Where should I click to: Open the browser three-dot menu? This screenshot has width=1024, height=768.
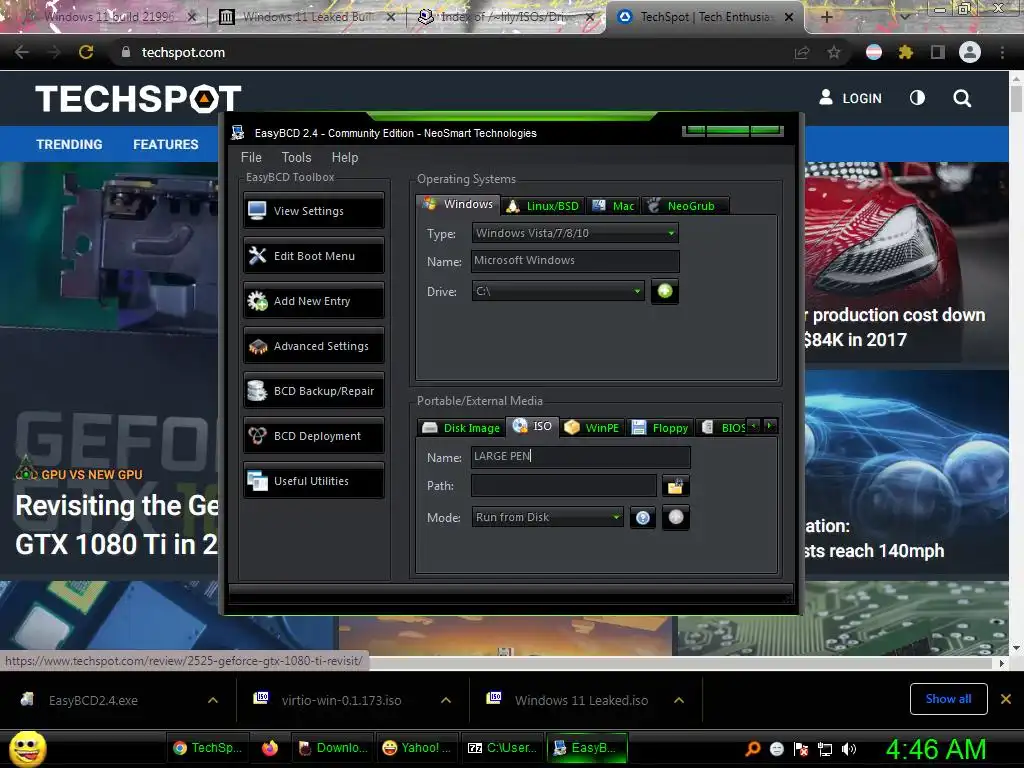click(x=1002, y=52)
